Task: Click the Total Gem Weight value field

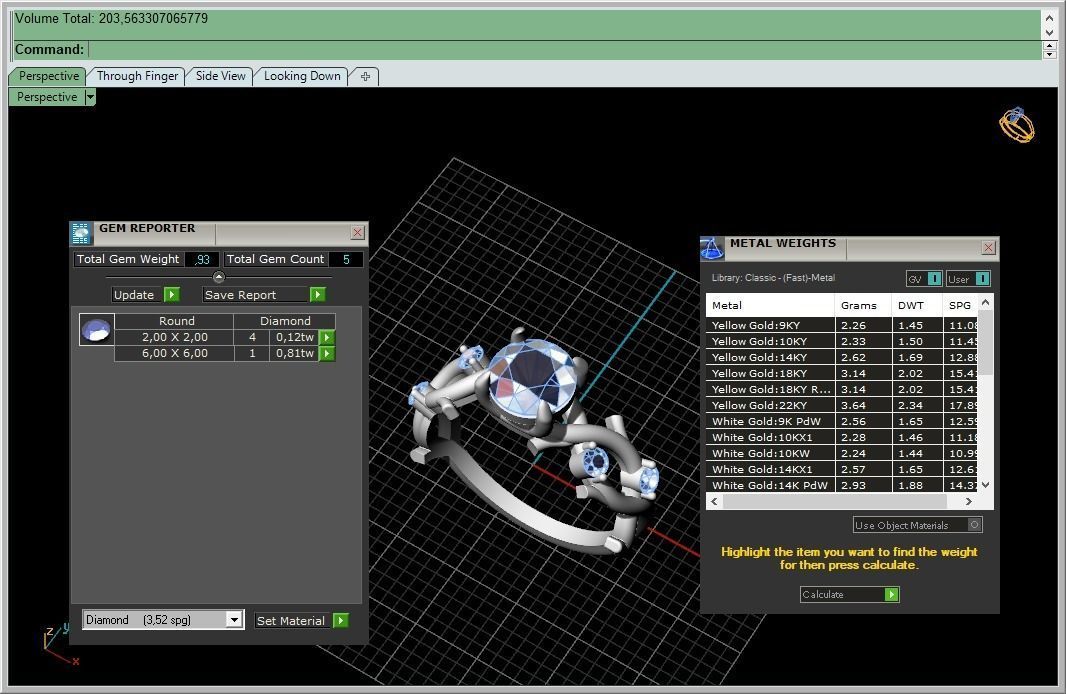Action: click(202, 260)
